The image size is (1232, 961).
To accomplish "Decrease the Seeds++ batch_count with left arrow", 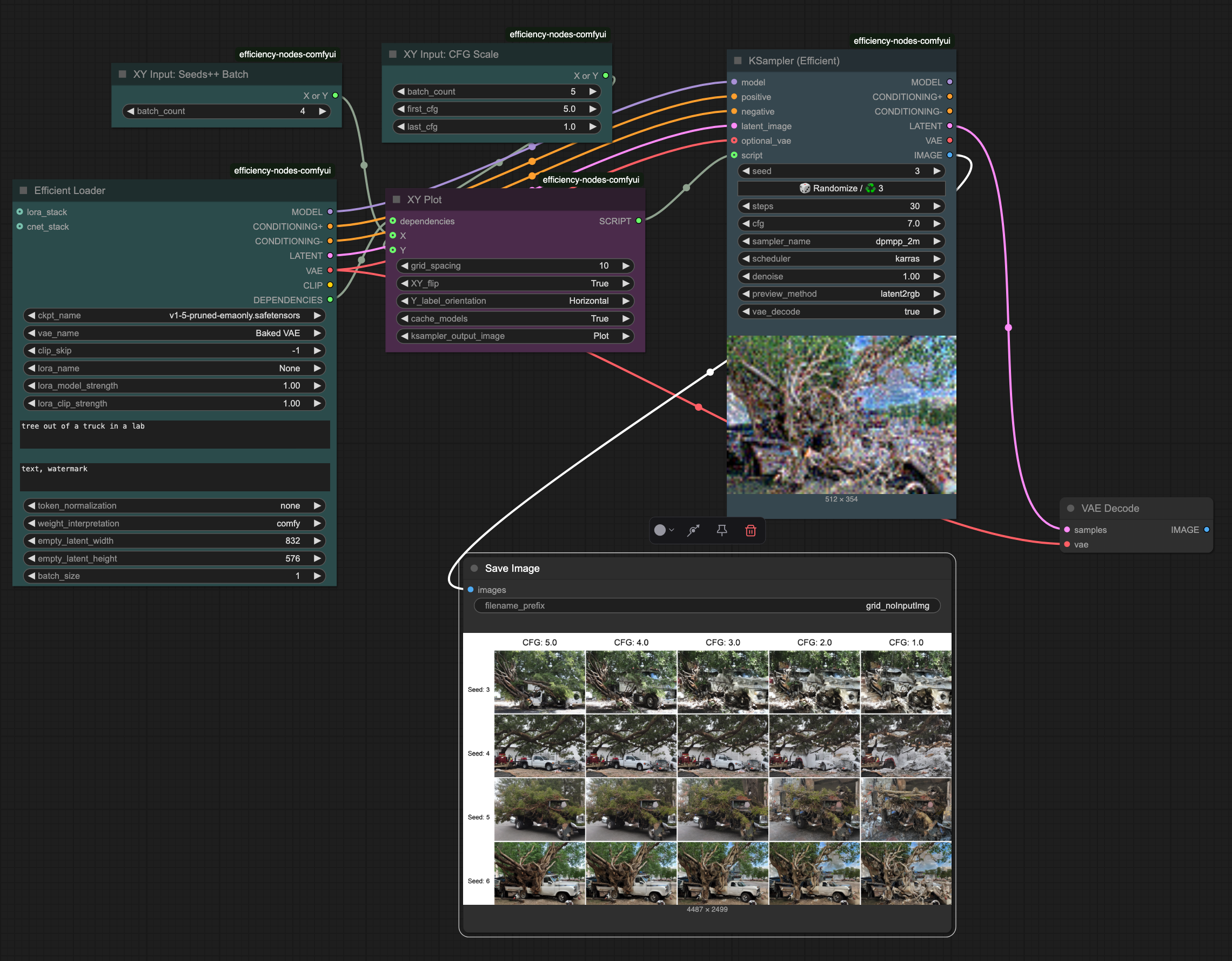I will [131, 111].
